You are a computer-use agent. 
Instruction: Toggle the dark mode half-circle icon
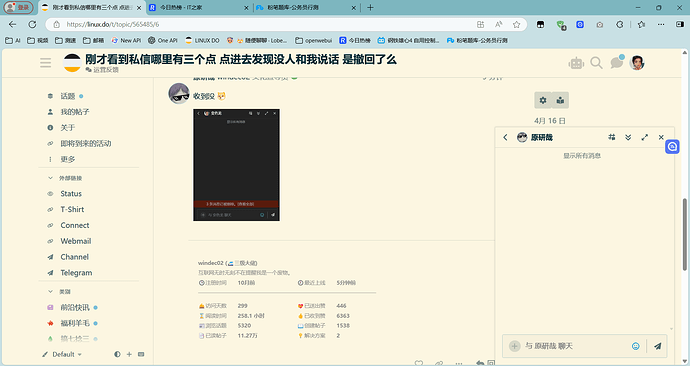117,354
